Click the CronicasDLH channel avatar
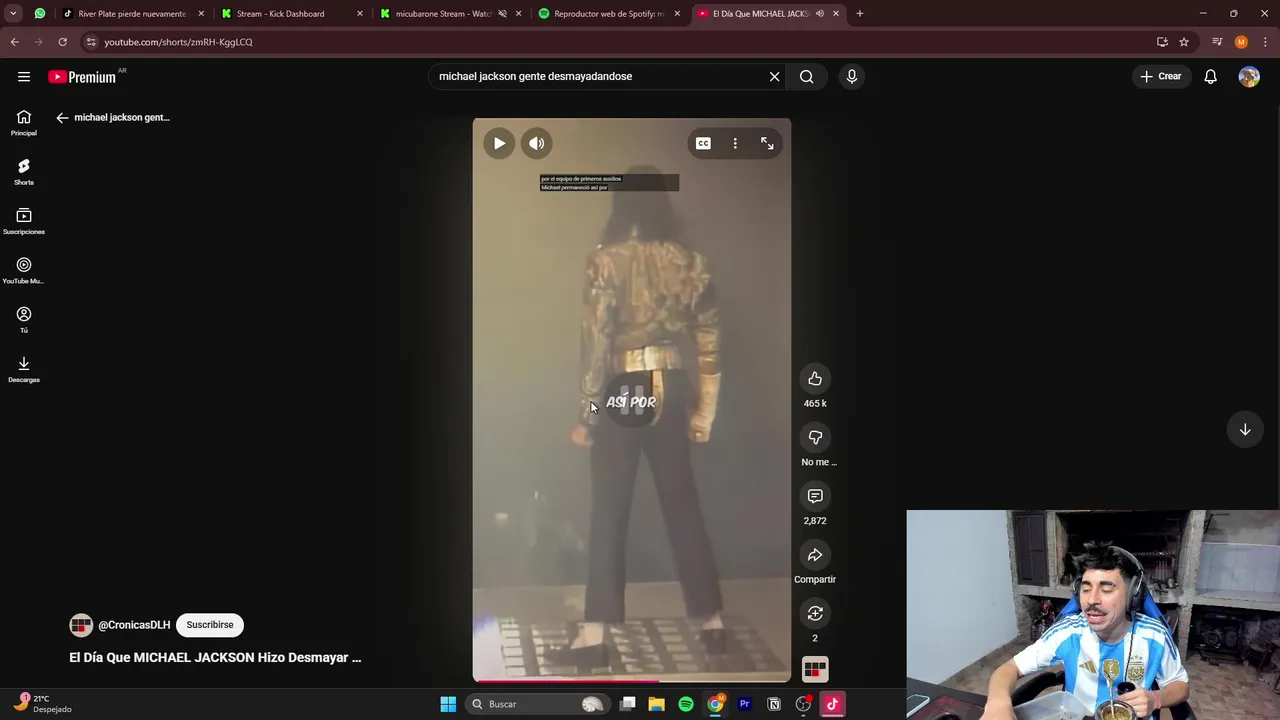Viewport: 1280px width, 720px height. (81, 625)
